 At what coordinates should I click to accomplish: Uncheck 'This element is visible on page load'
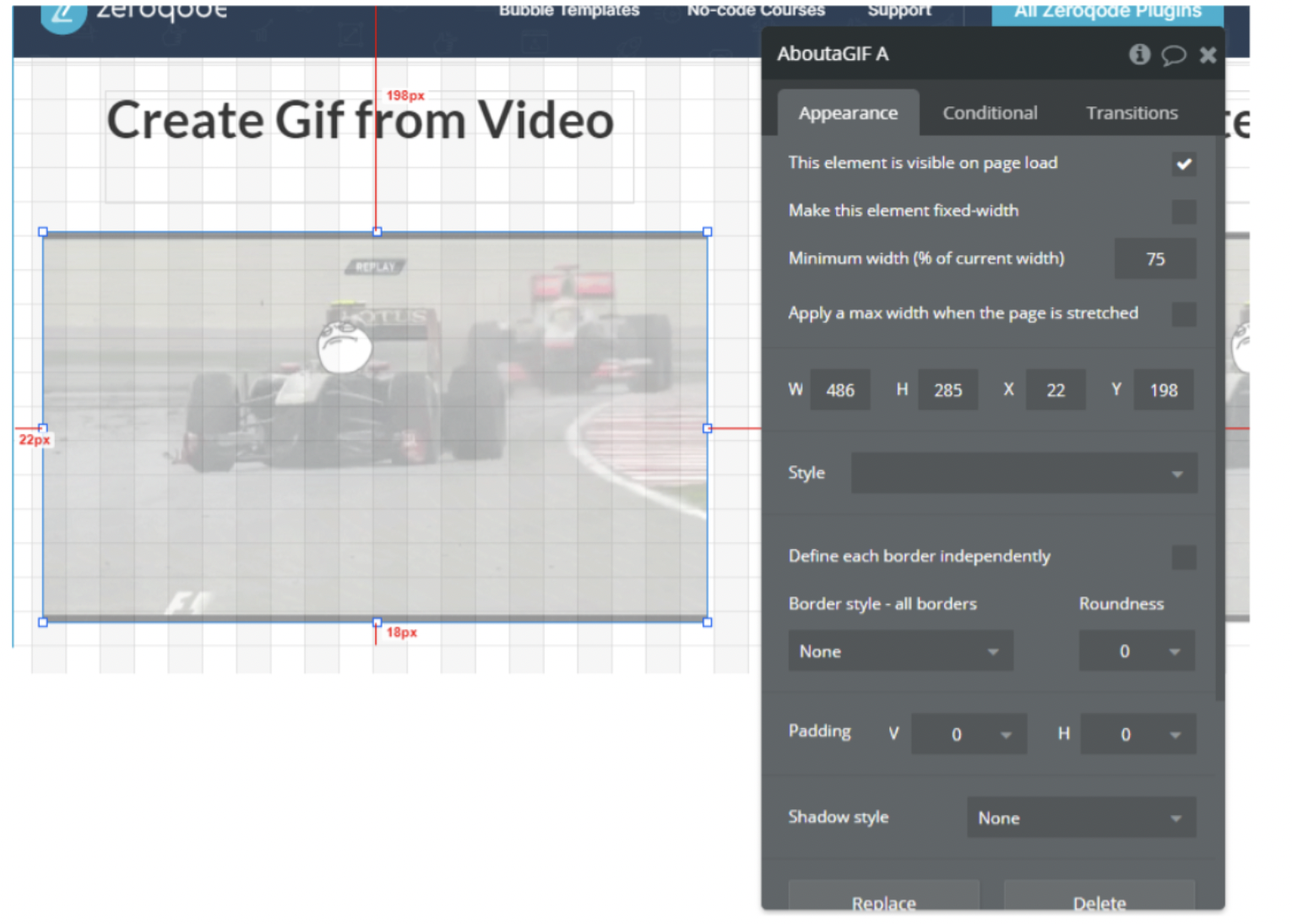click(1184, 164)
